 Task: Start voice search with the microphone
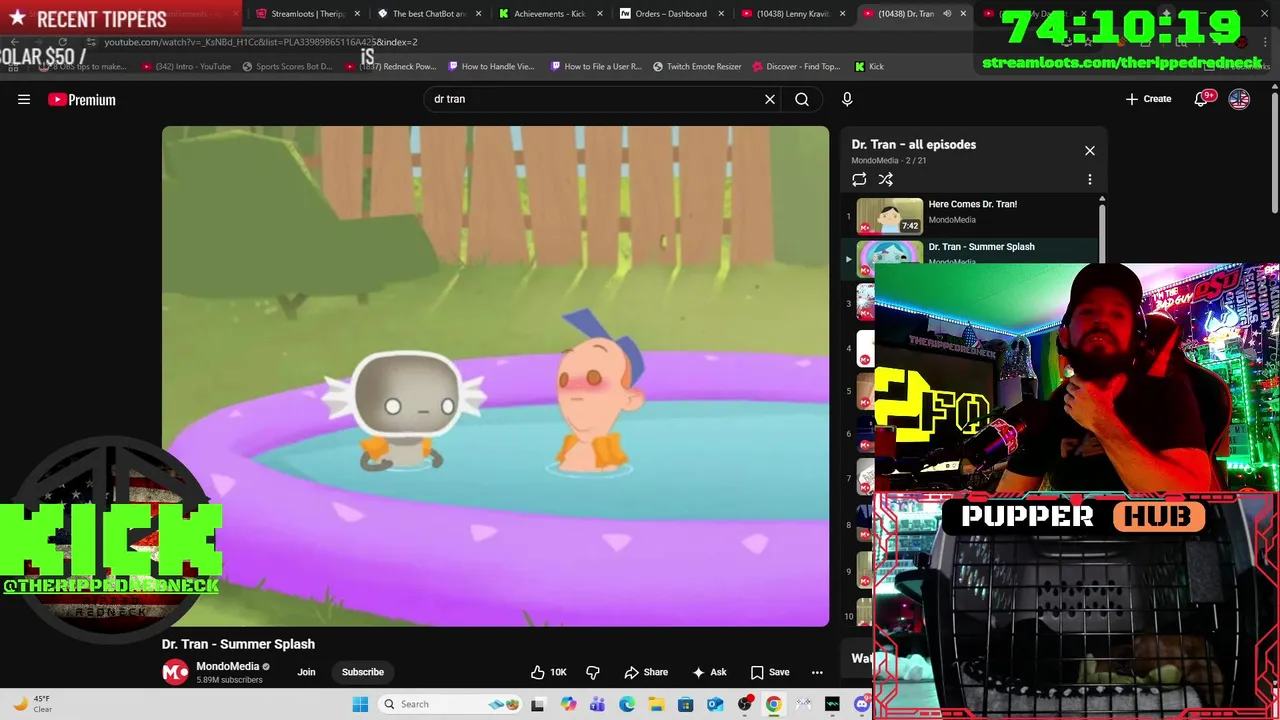click(847, 99)
